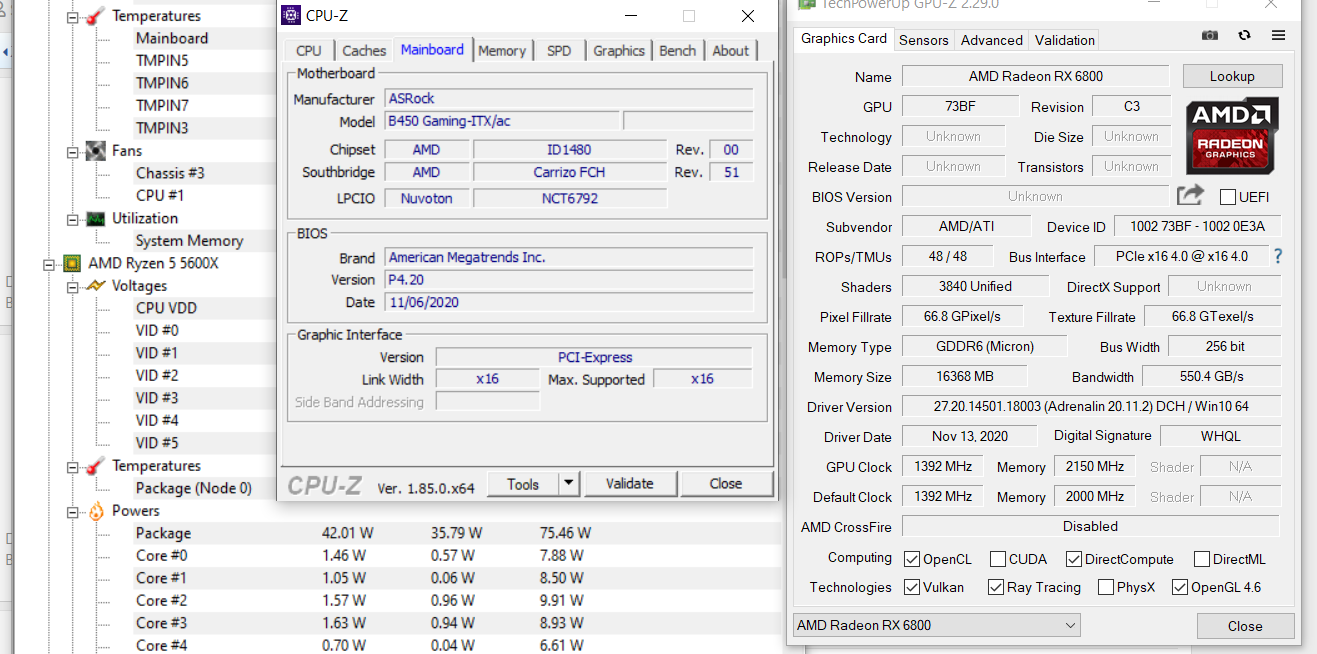Click the Fans category icon
The height and width of the screenshot is (654, 1317).
(96, 151)
